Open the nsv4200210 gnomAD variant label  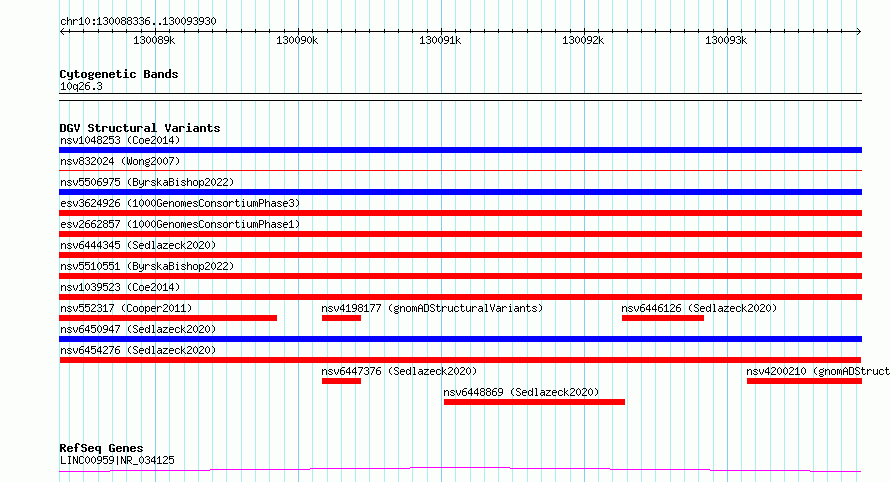[x=817, y=371]
